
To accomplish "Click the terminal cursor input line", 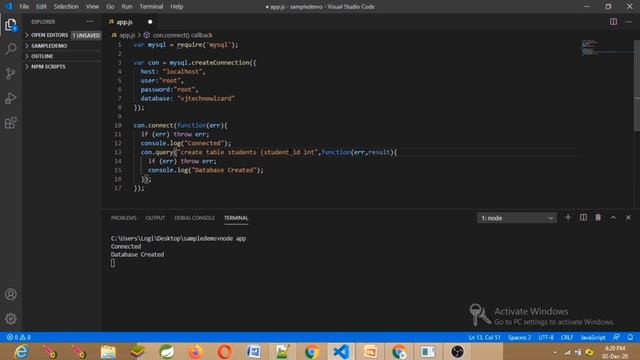I will 113,263.
